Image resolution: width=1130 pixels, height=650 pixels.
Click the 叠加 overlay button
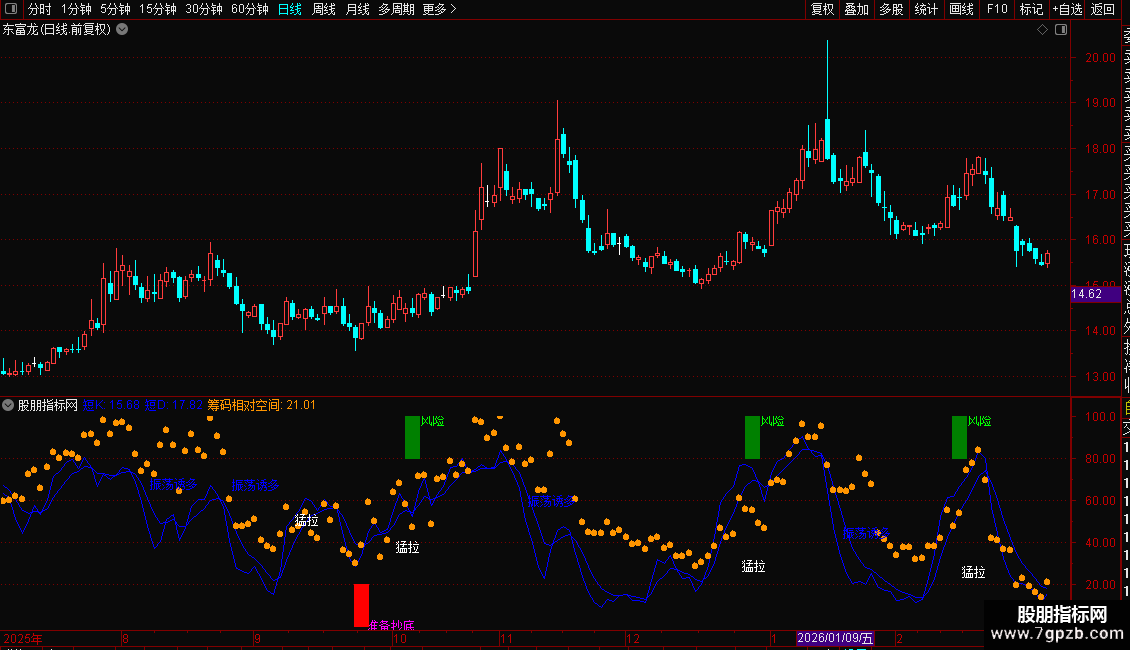click(x=857, y=9)
